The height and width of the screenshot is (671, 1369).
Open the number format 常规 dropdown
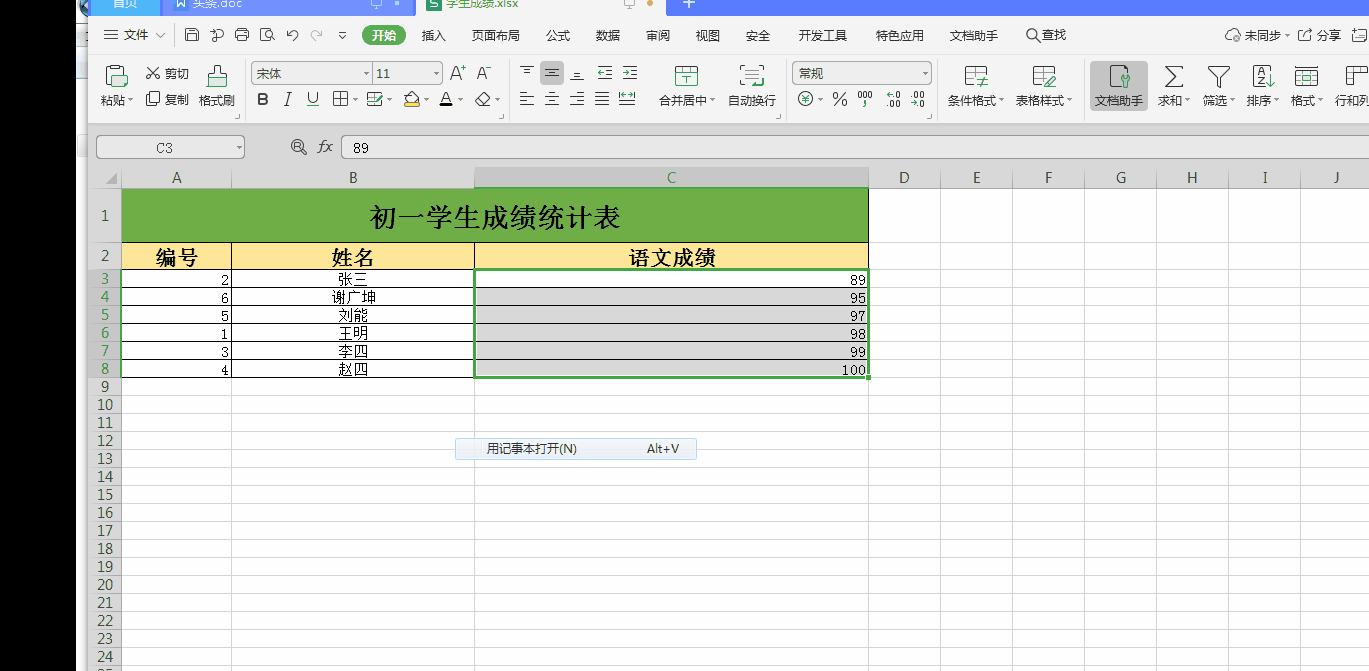tap(925, 73)
